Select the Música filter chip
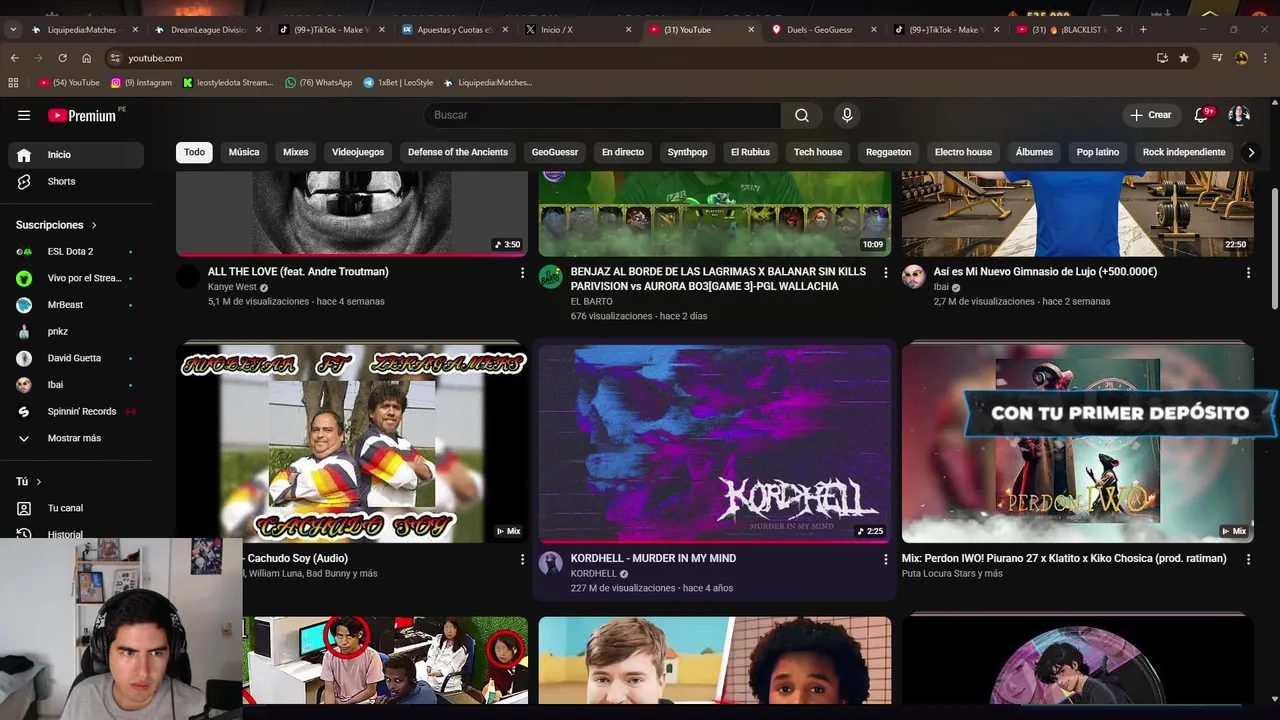1280x720 pixels. pos(244,152)
